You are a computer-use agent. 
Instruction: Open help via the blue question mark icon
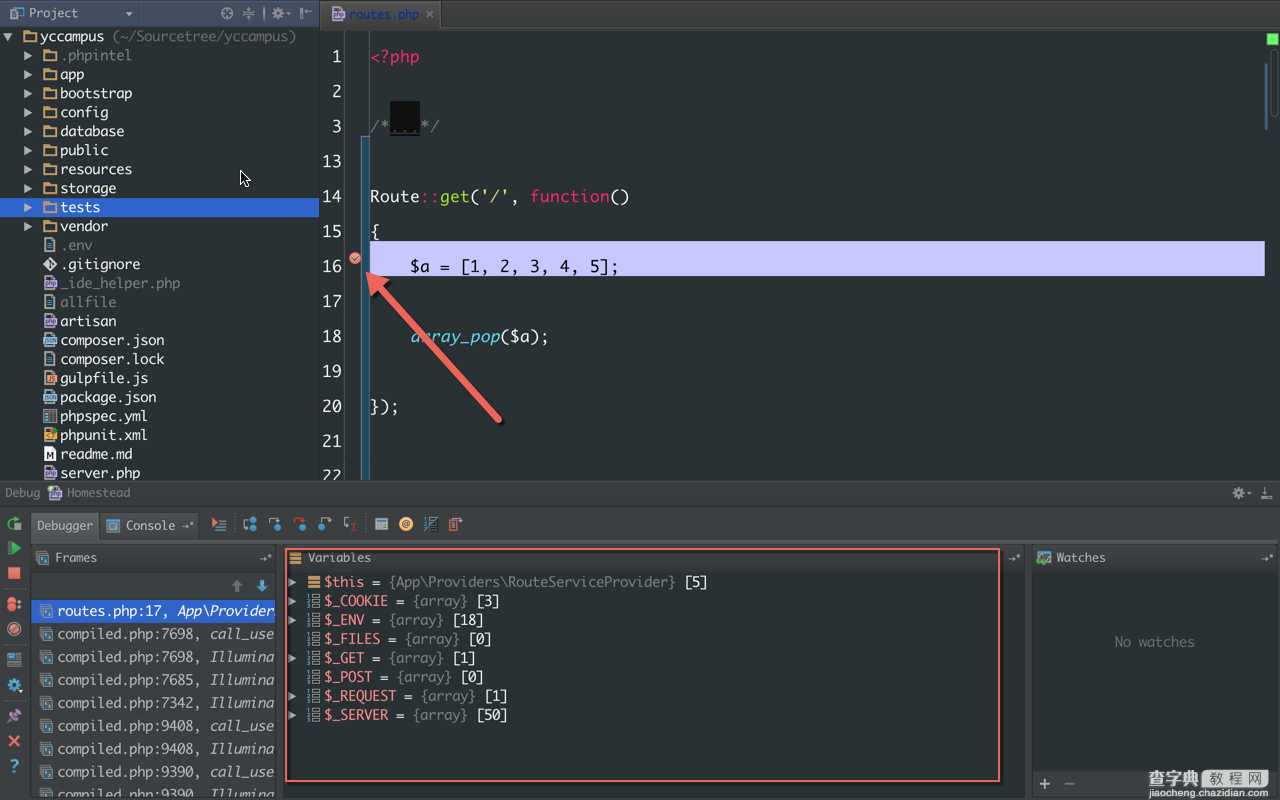(x=14, y=766)
